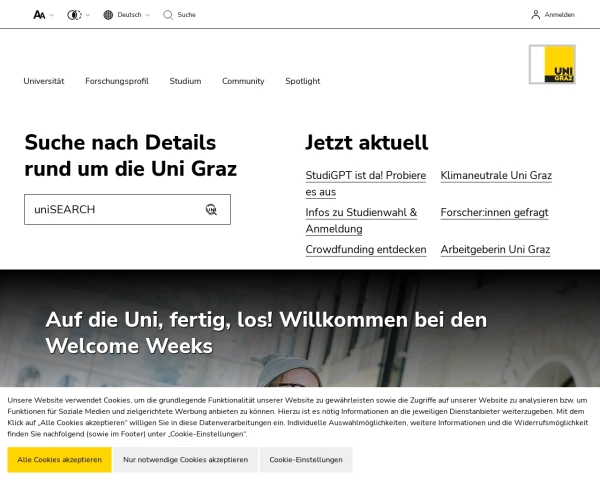Click the globe language icon
The image size is (600, 480).
point(108,15)
